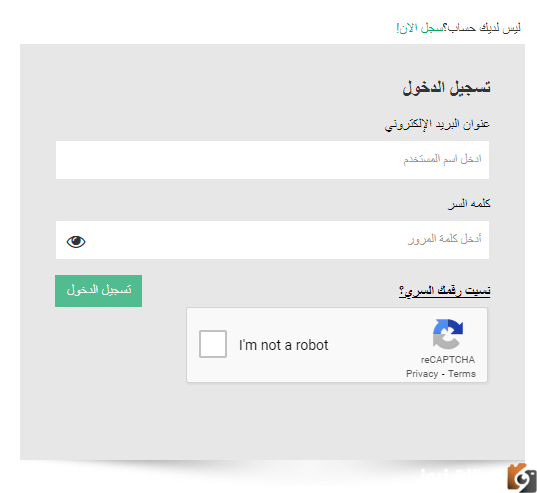Click the reCAPTCHA arrows logo
This screenshot has width=537, height=493.
click(x=448, y=334)
